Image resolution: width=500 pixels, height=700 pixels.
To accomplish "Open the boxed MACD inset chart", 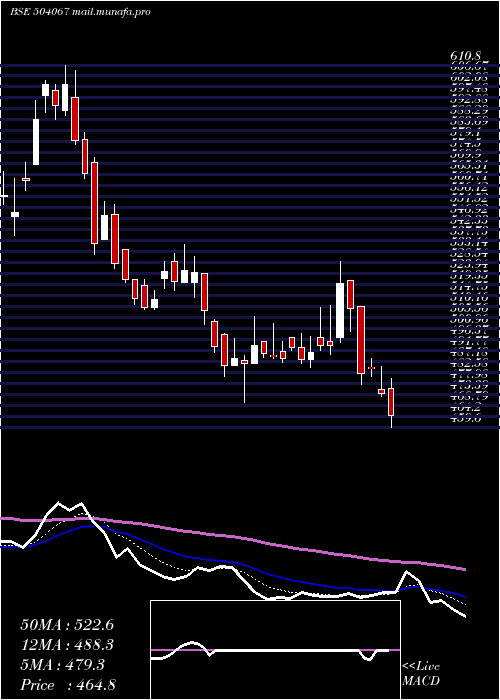I will (275, 650).
